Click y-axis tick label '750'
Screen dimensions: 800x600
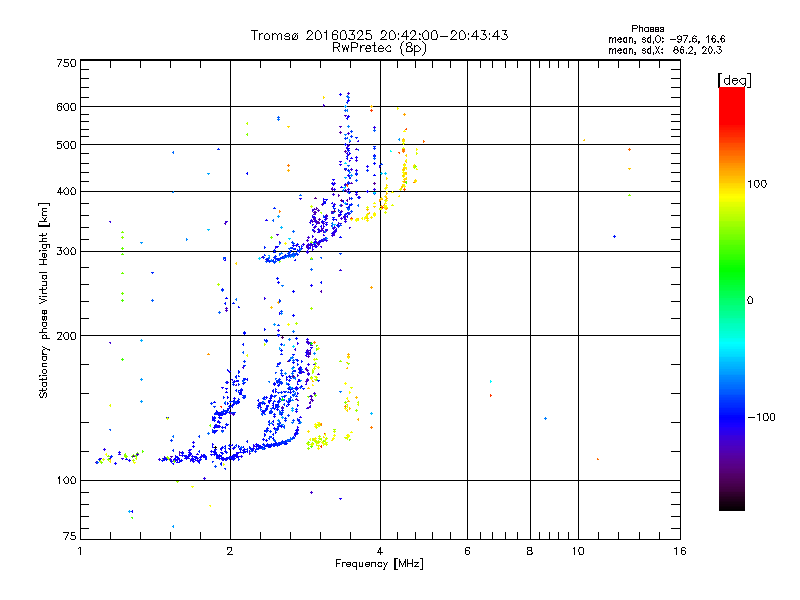(66, 64)
